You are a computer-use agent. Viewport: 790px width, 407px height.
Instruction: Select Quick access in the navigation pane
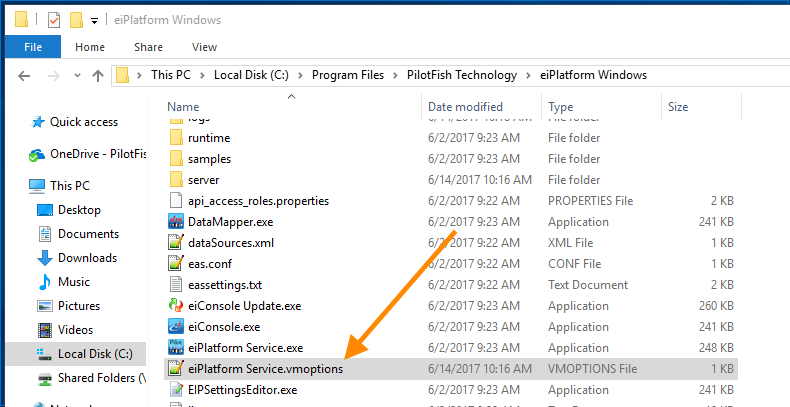click(x=84, y=122)
